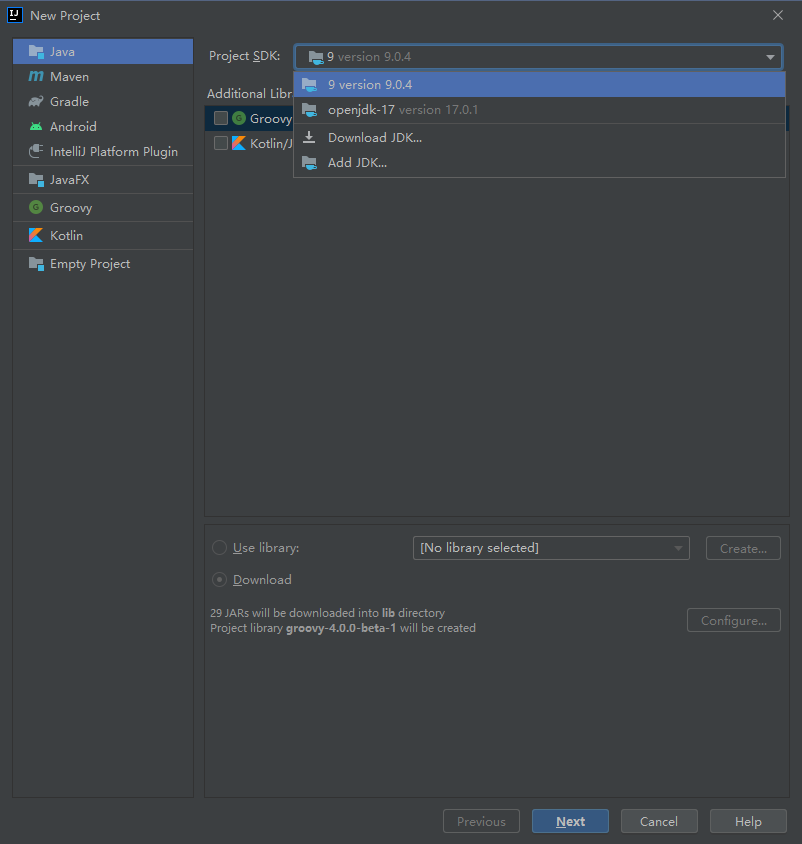802x844 pixels.
Task: Click the Gradle elephant icon
Action: click(x=36, y=101)
